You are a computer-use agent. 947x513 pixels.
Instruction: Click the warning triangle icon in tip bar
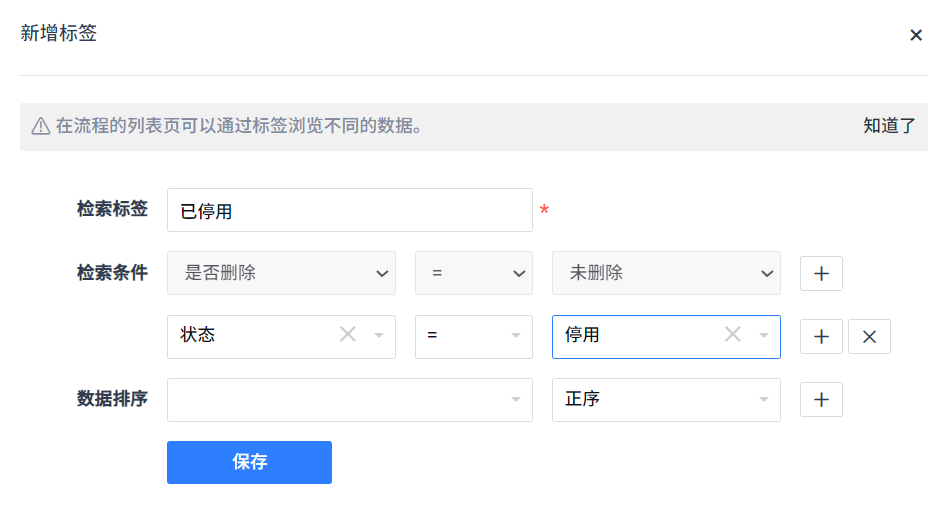(x=40, y=126)
